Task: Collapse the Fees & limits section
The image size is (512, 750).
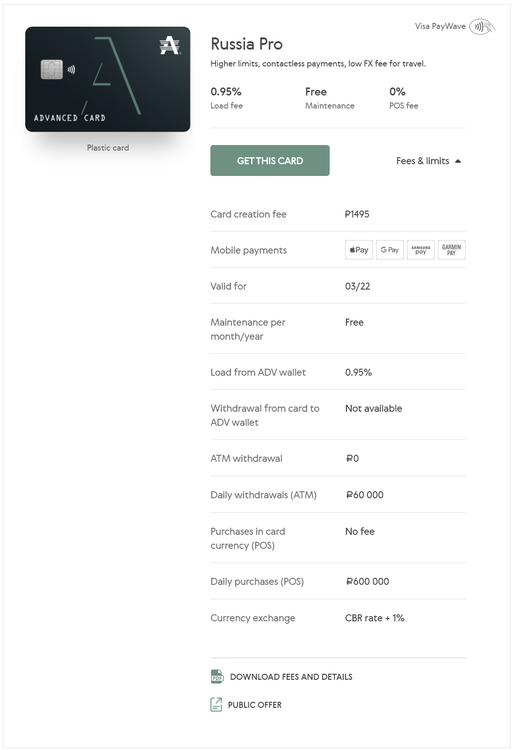Action: [x=428, y=161]
